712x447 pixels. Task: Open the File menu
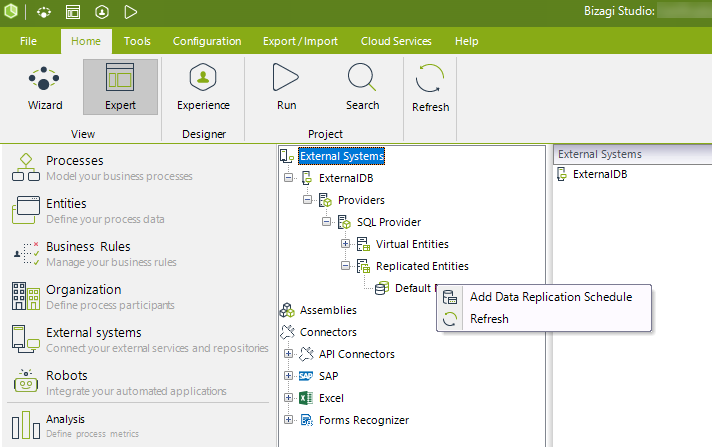pos(28,41)
